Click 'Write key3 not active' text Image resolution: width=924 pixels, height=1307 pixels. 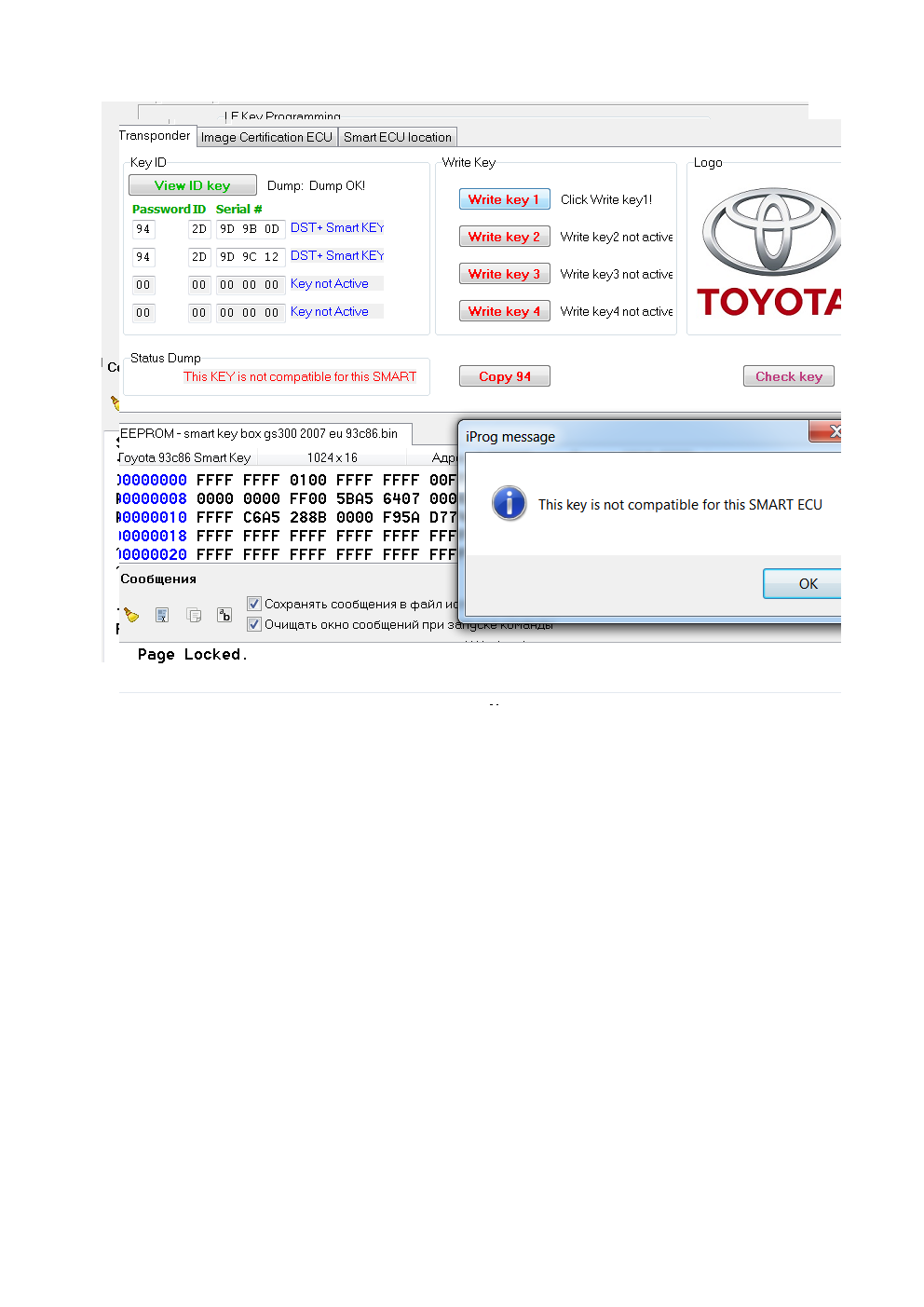pos(617,274)
